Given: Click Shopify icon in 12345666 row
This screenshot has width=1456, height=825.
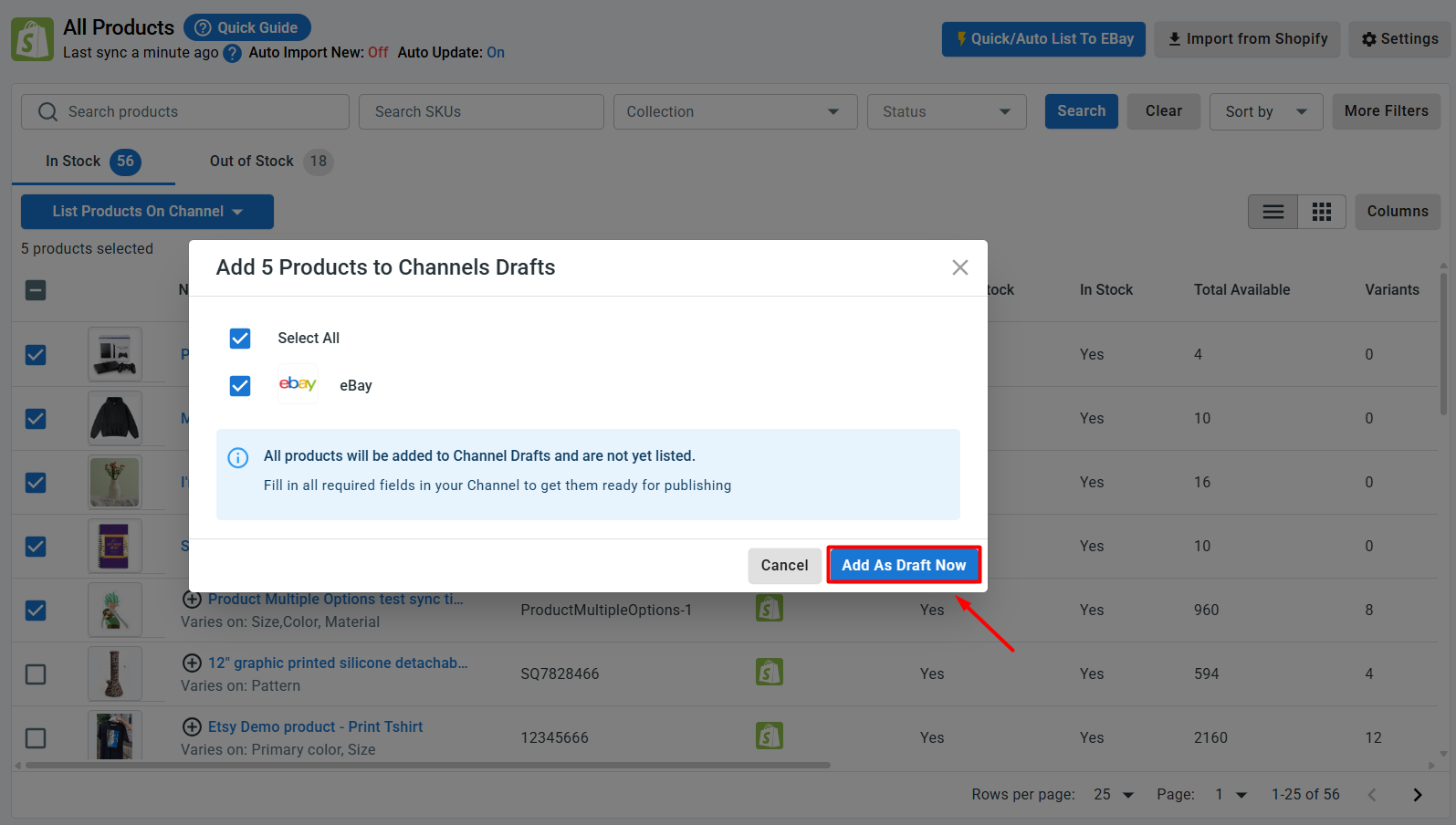Looking at the screenshot, I should [770, 736].
